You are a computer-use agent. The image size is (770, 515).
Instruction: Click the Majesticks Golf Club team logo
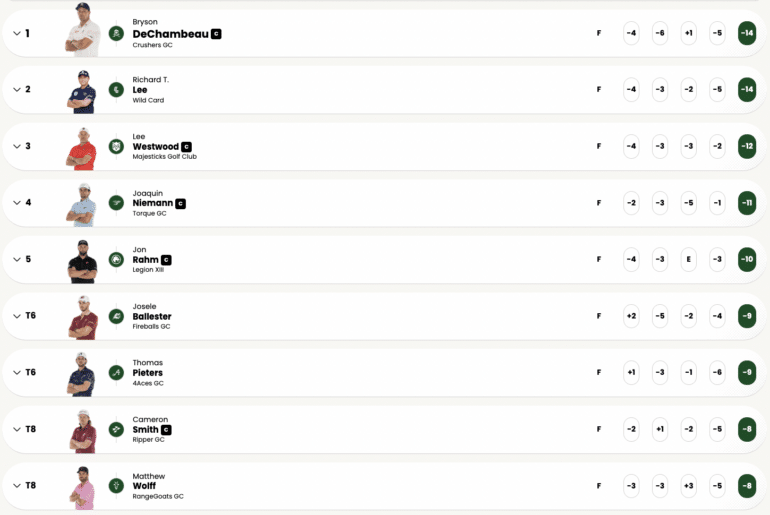coord(116,146)
